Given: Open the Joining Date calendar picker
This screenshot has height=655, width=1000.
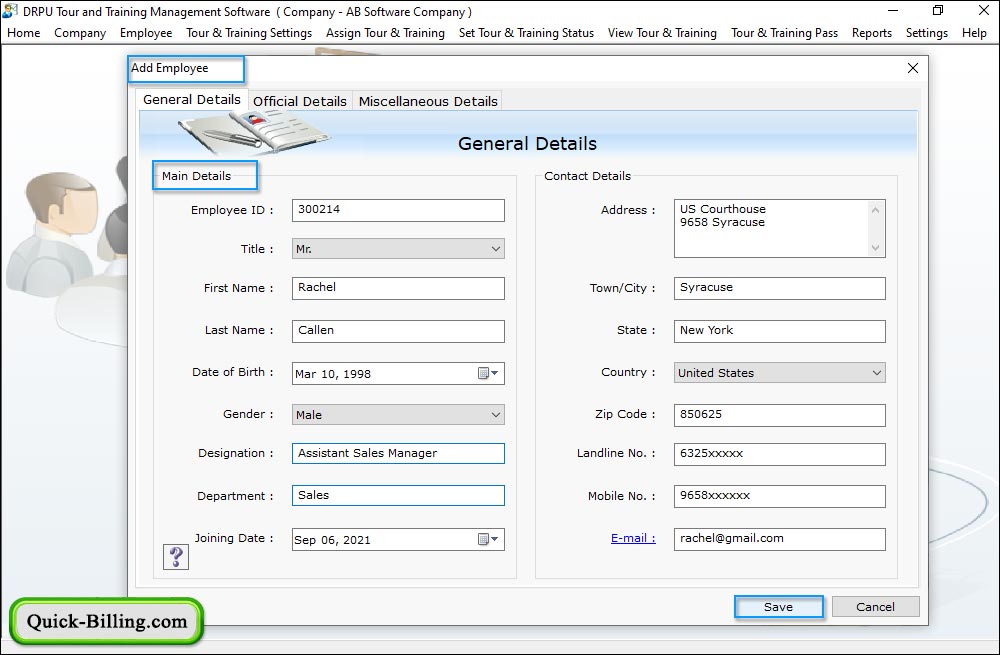Looking at the screenshot, I should (x=489, y=540).
